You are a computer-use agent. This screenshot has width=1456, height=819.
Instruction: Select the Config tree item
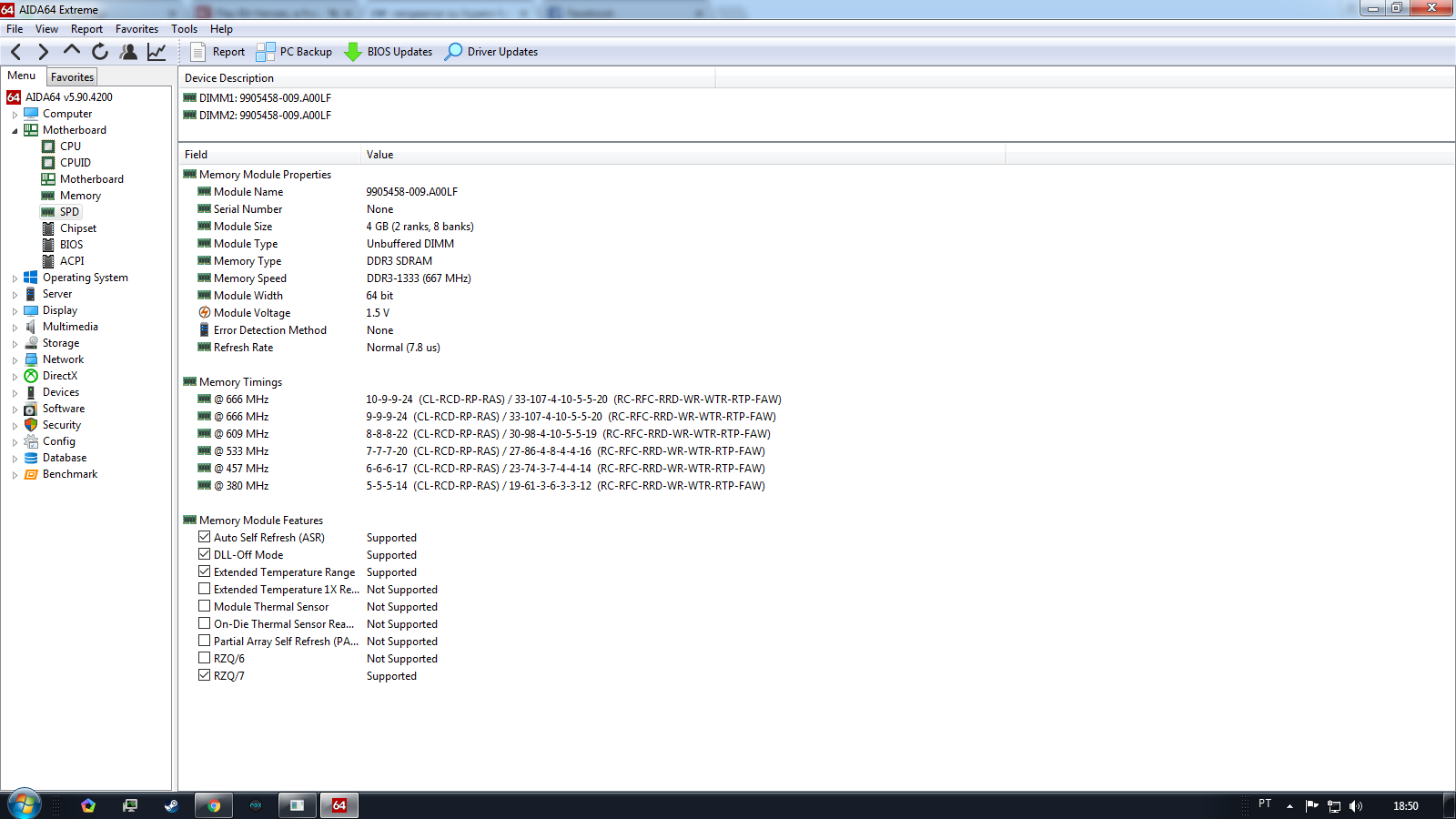point(58,441)
